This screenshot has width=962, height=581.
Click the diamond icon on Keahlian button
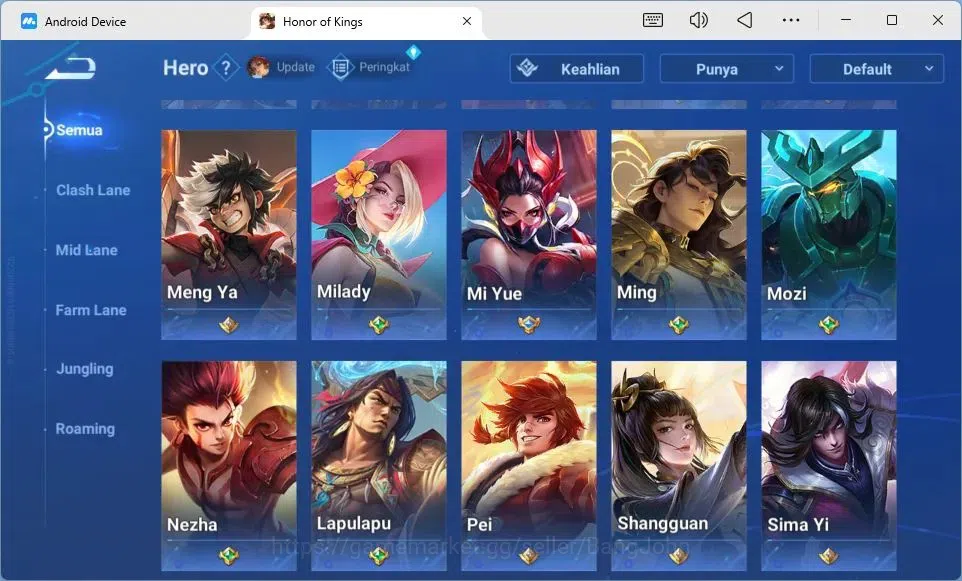pos(527,68)
